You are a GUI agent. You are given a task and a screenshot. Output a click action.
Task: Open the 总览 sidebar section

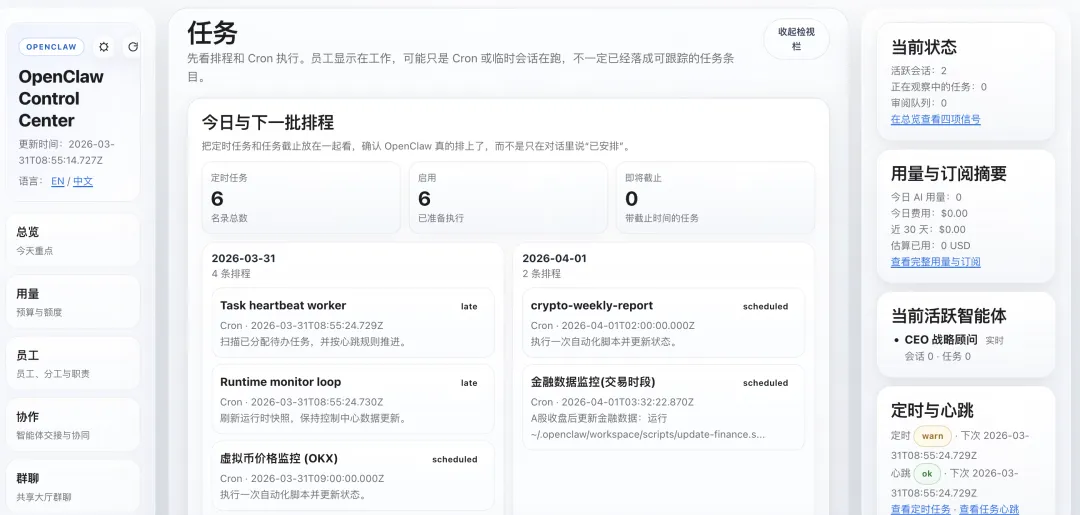72,240
